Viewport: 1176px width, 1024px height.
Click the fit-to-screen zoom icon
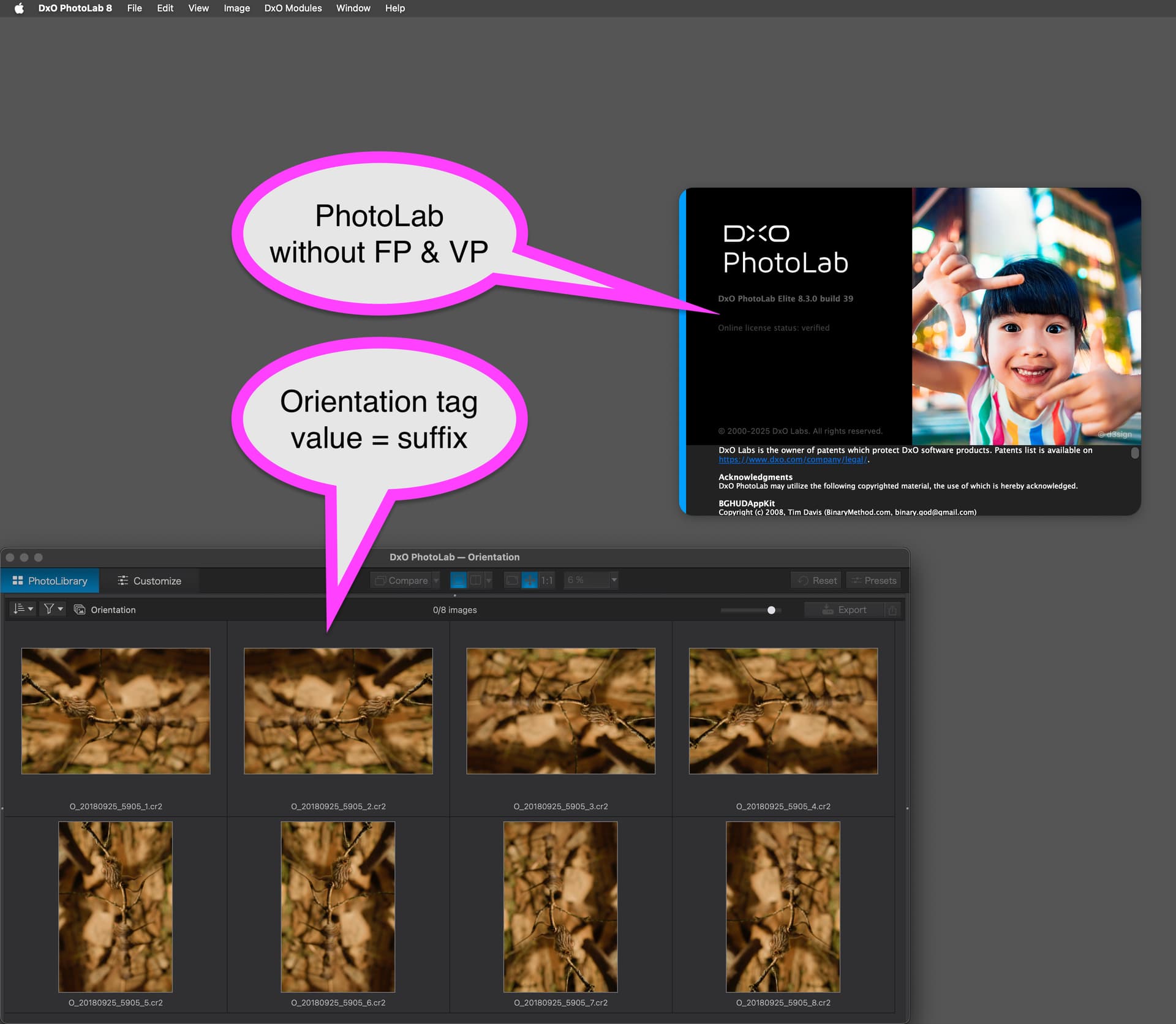[512, 580]
